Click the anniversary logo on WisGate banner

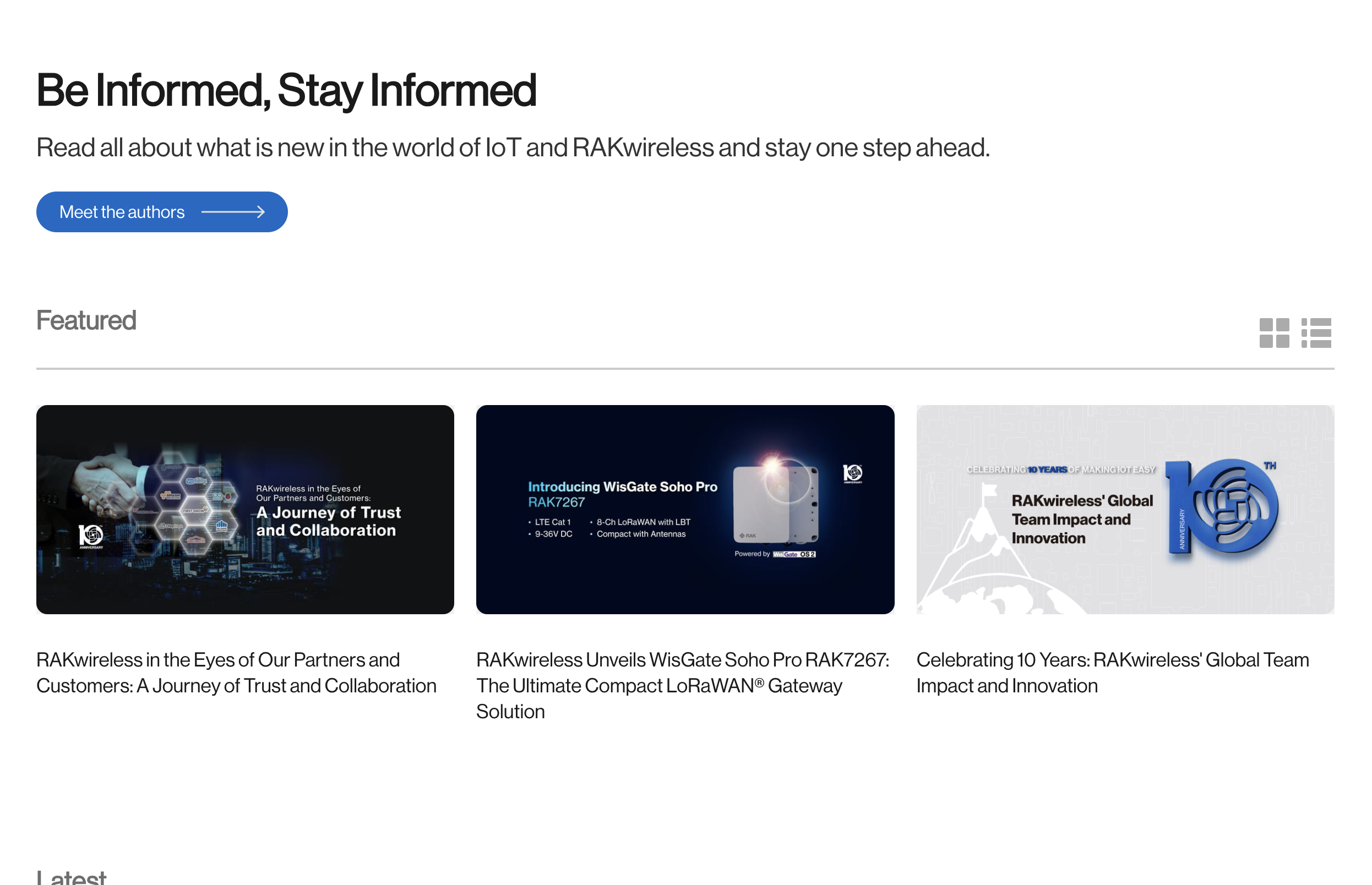click(852, 473)
